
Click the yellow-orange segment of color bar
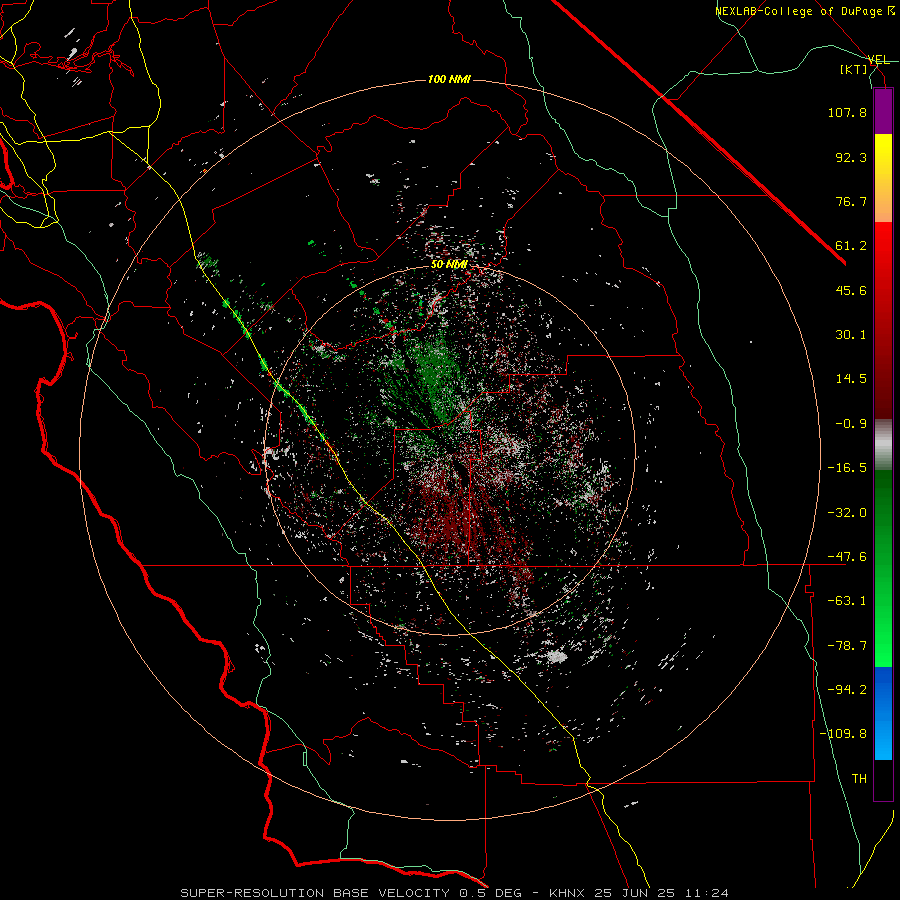(883, 178)
